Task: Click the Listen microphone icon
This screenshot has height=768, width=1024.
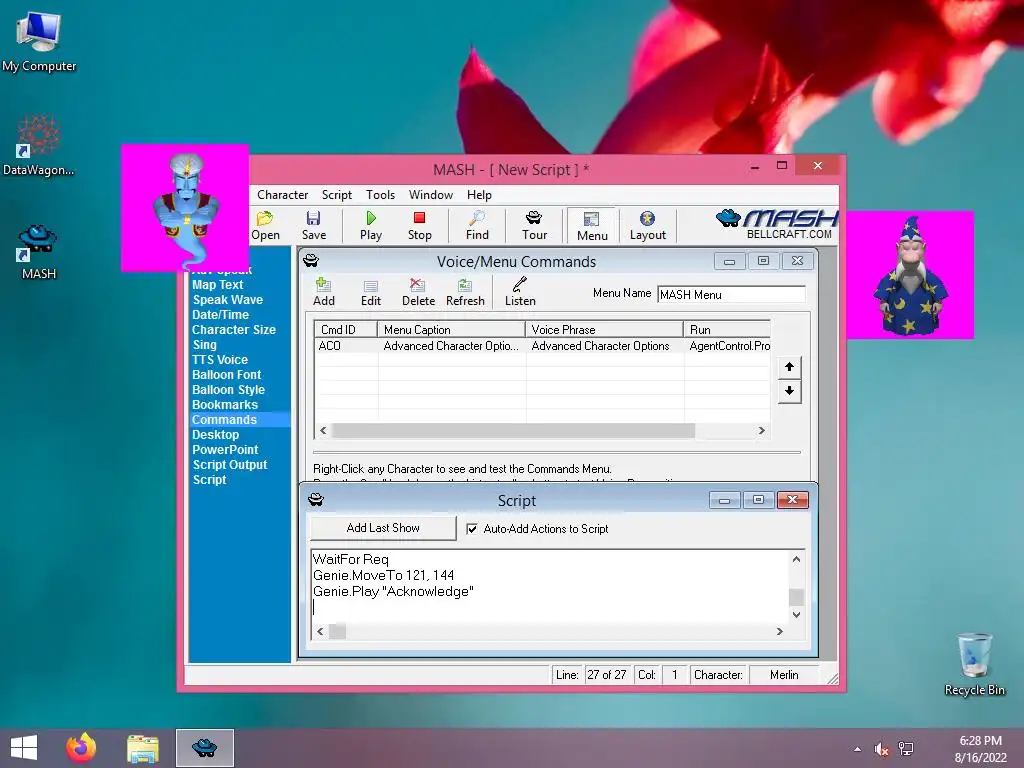Action: coord(520,292)
